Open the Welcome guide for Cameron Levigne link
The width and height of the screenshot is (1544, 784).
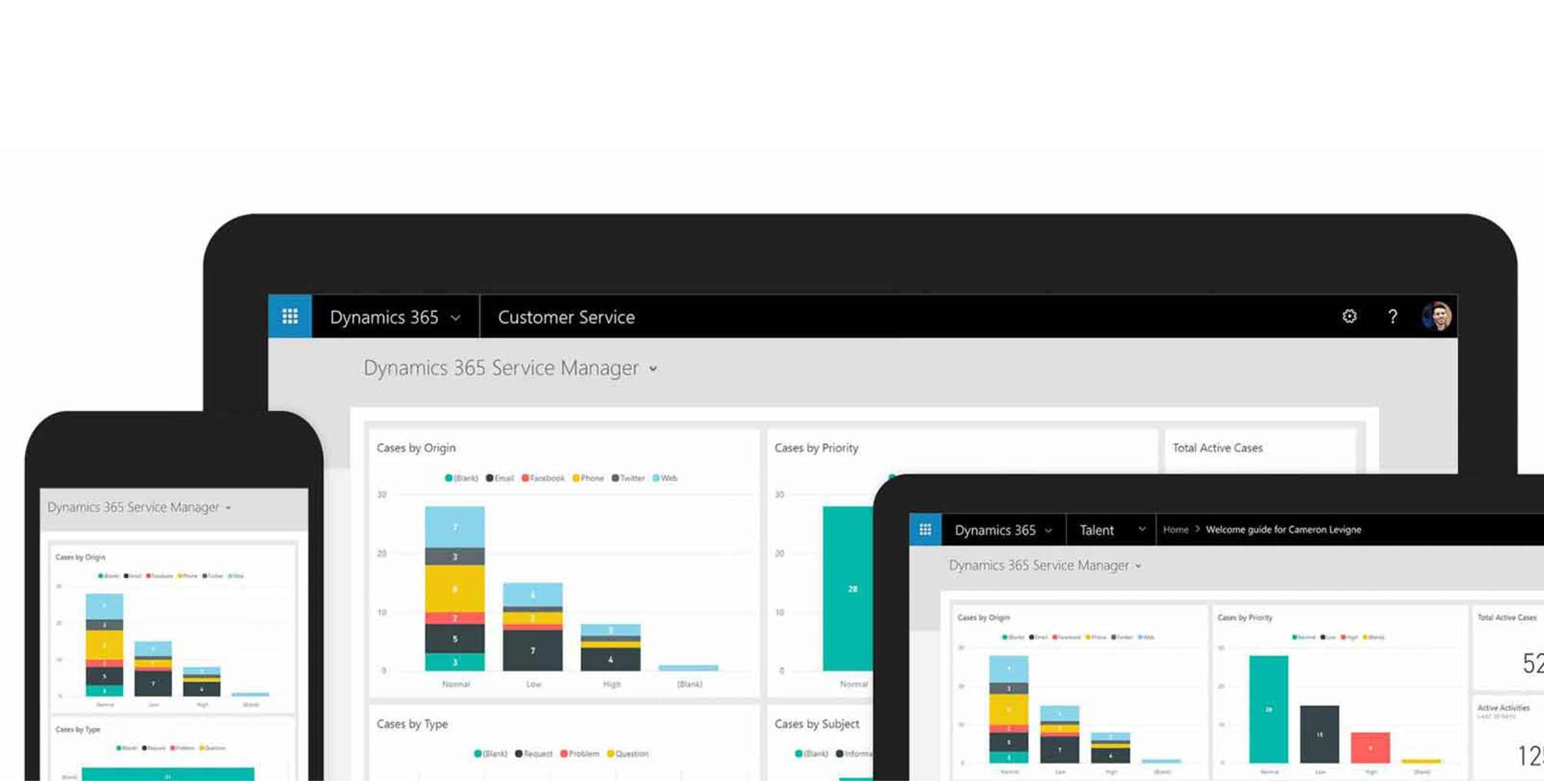tap(1284, 530)
